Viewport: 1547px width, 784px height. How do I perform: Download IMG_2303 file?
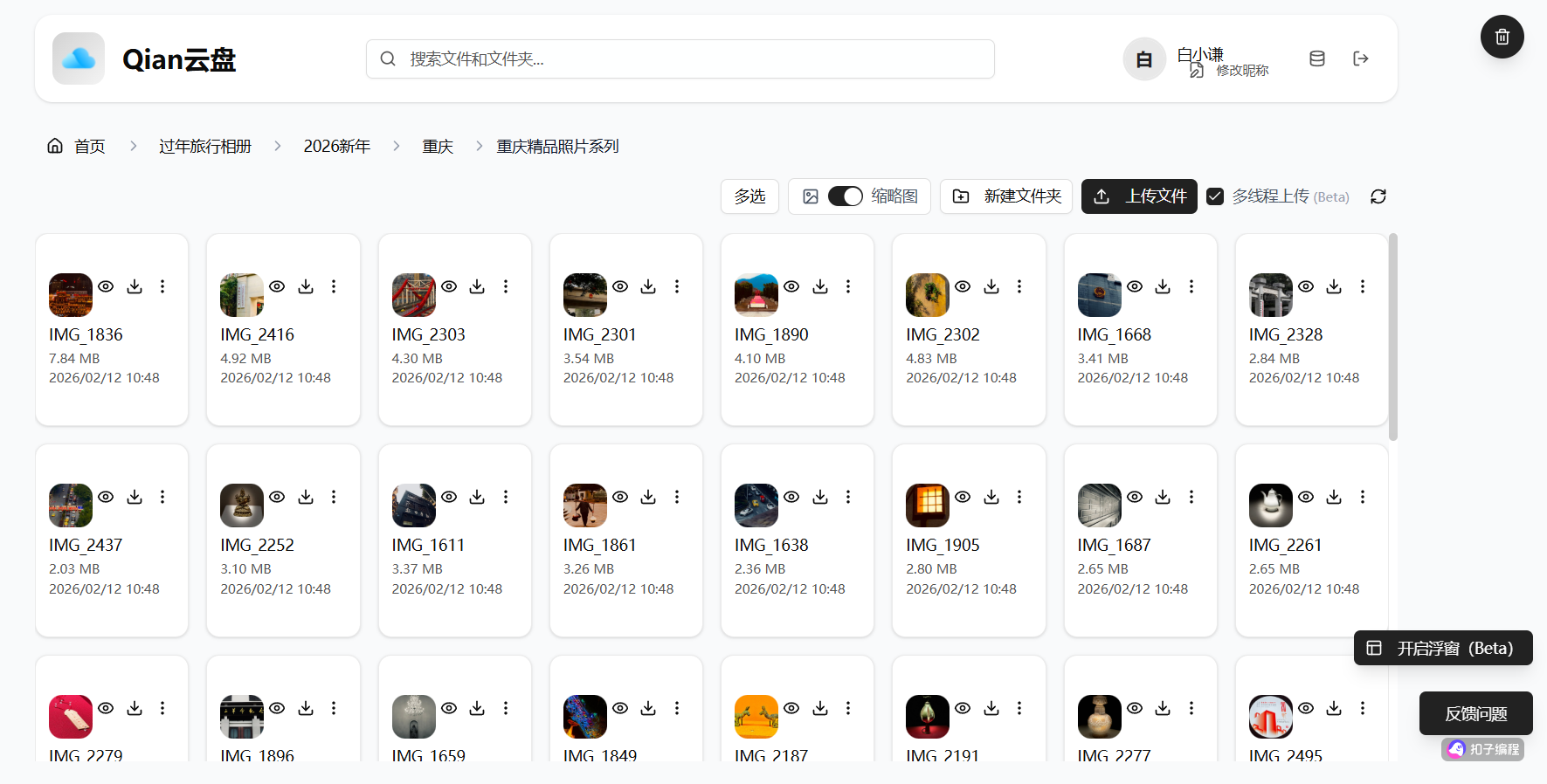[477, 286]
